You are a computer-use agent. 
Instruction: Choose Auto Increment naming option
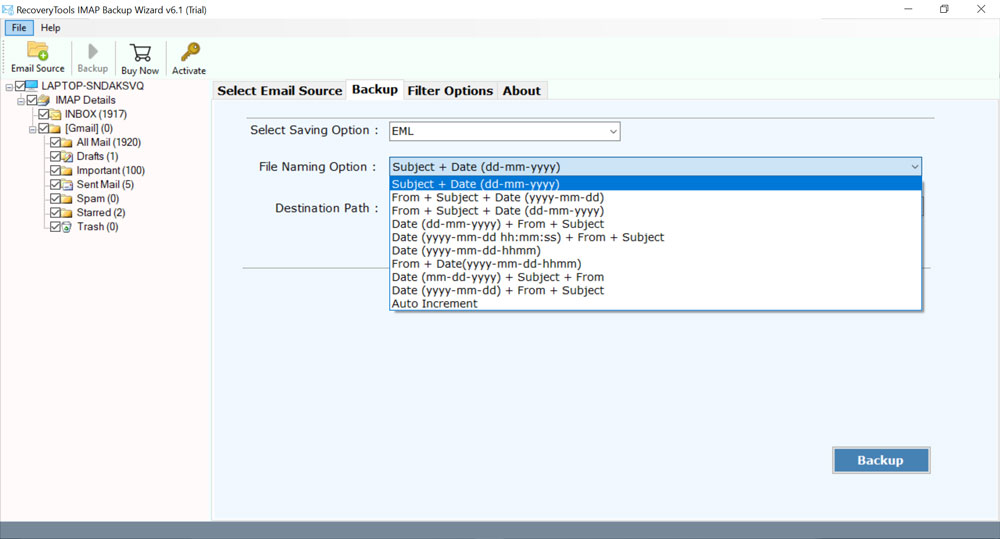pyautogui.click(x=655, y=304)
